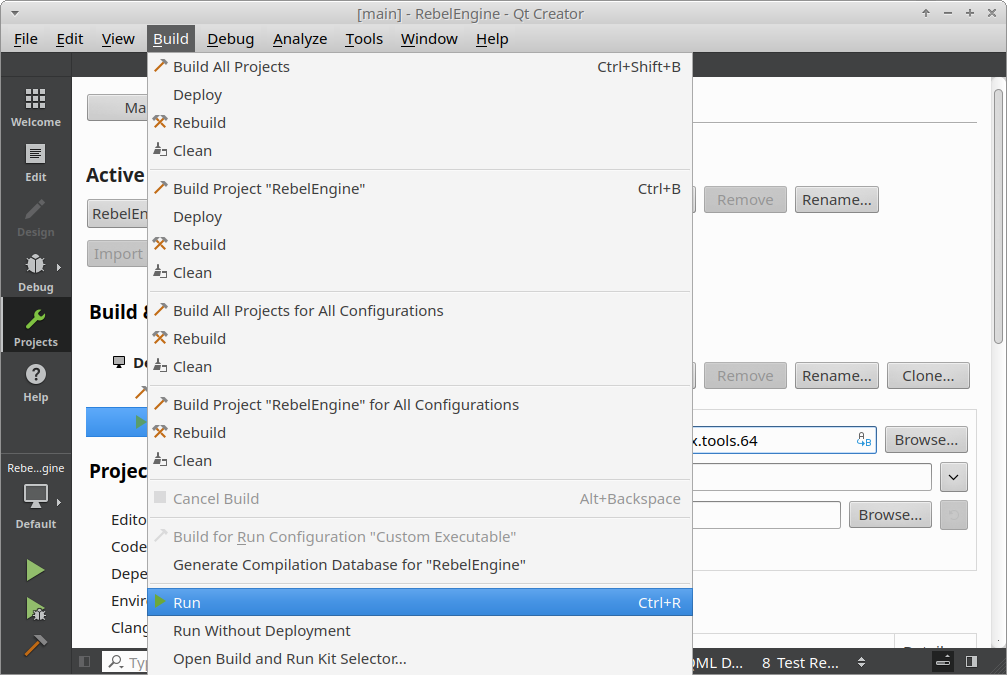The height and width of the screenshot is (675, 1007).
Task: Click Browse next to the .tools.64 field
Action: pos(926,440)
